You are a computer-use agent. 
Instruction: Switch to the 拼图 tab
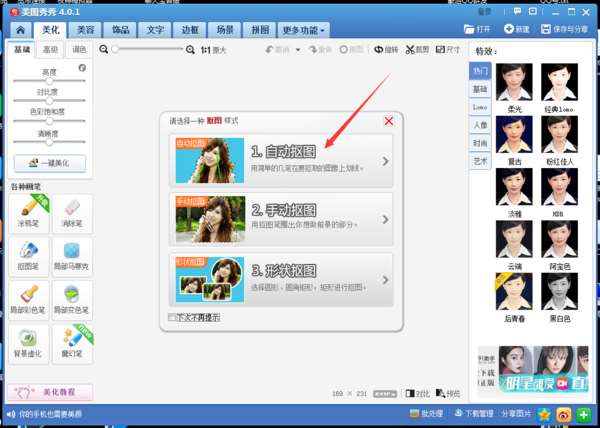[260, 30]
